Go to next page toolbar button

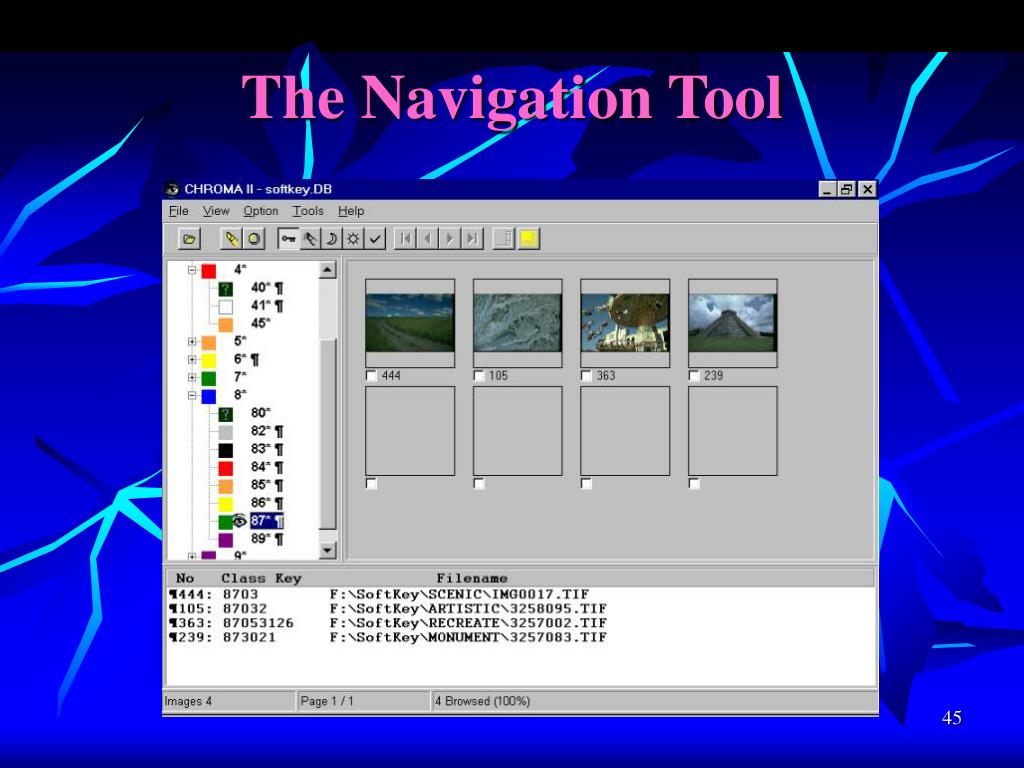click(449, 239)
